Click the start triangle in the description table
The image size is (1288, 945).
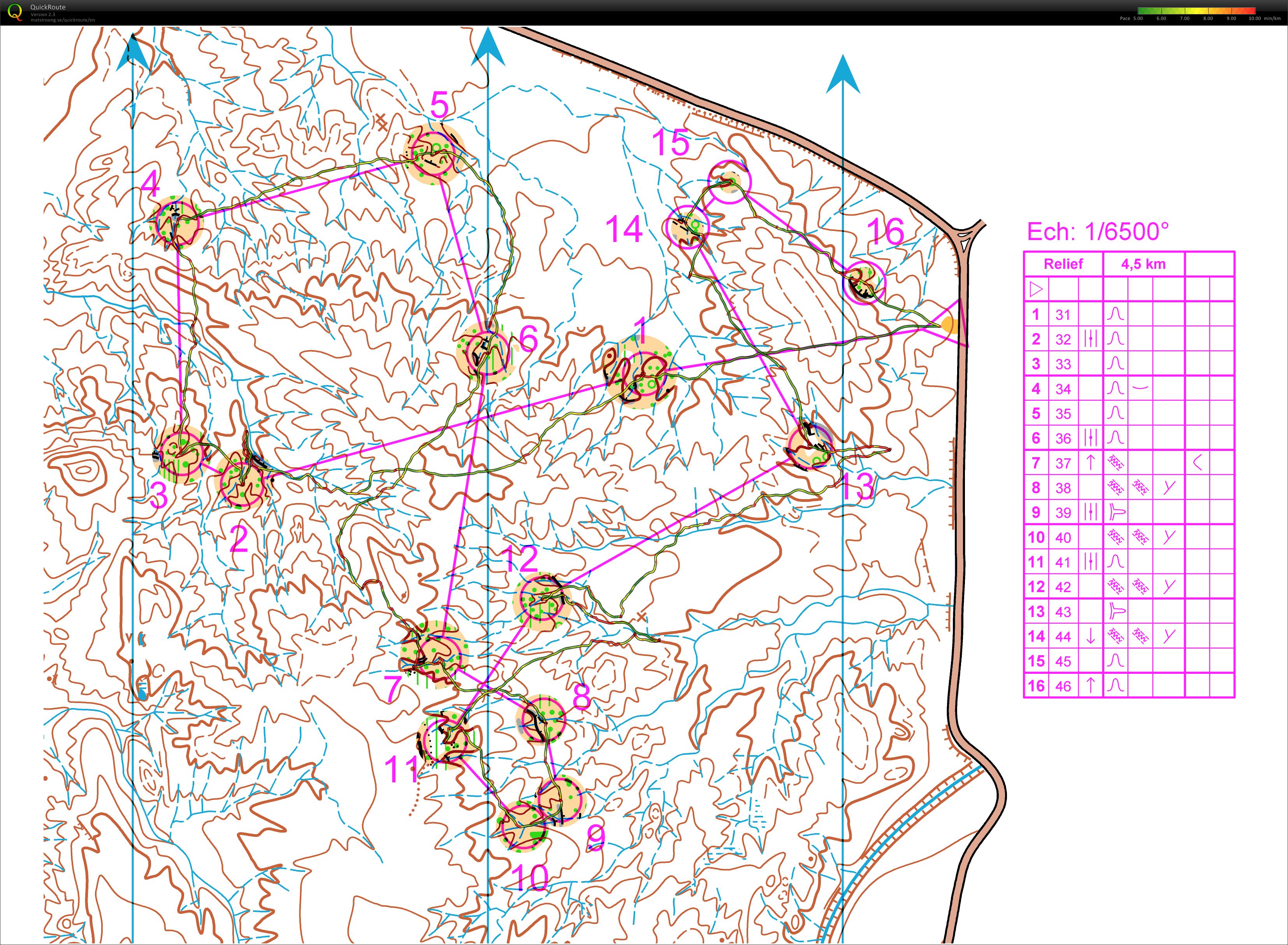pyautogui.click(x=1036, y=289)
